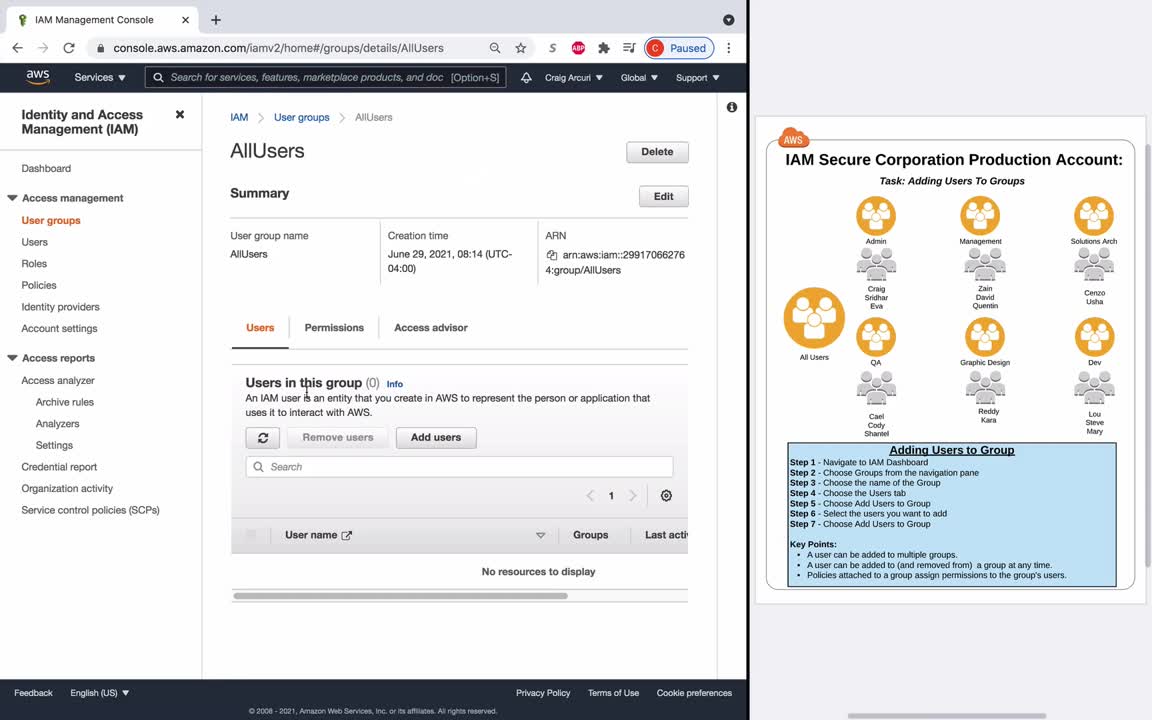Viewport: 1152px width, 720px height.
Task: Click the site lock icon in address bar
Action: click(101, 48)
